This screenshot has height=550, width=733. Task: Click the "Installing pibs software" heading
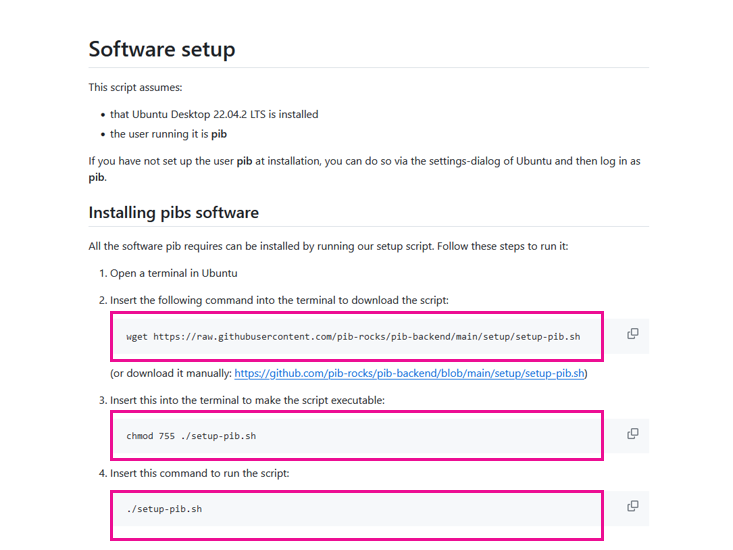[173, 212]
